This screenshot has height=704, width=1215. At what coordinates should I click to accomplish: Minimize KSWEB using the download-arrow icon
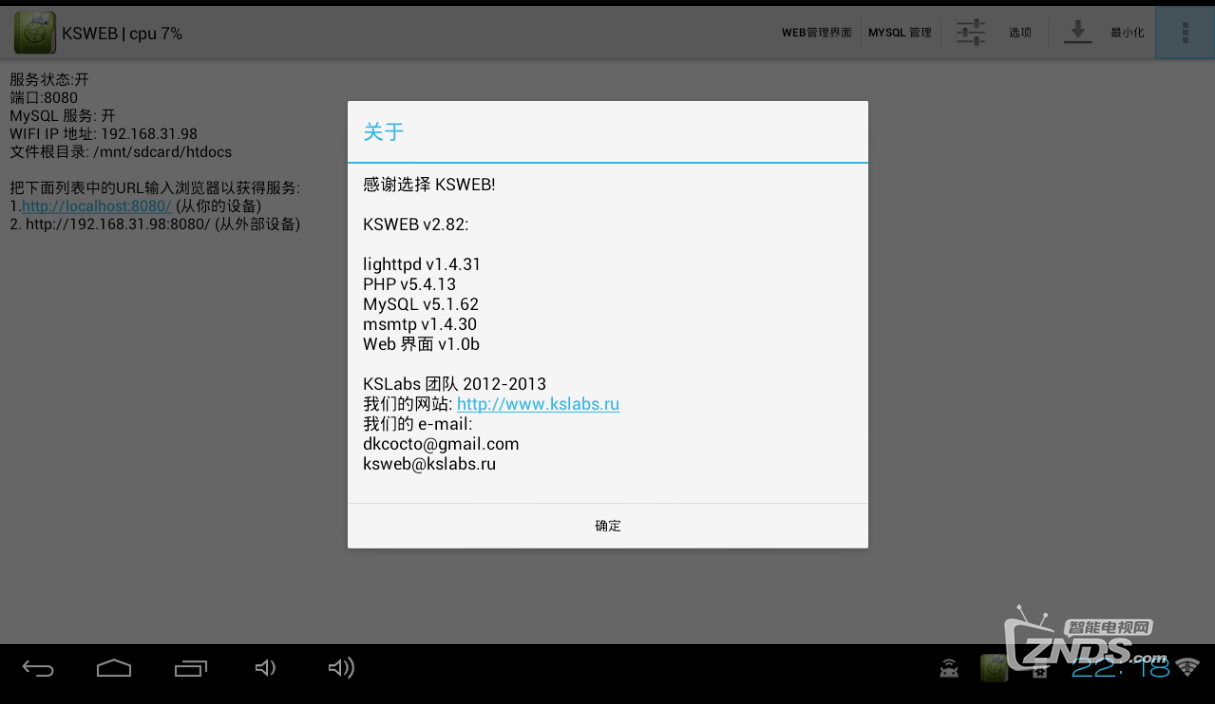click(1077, 32)
